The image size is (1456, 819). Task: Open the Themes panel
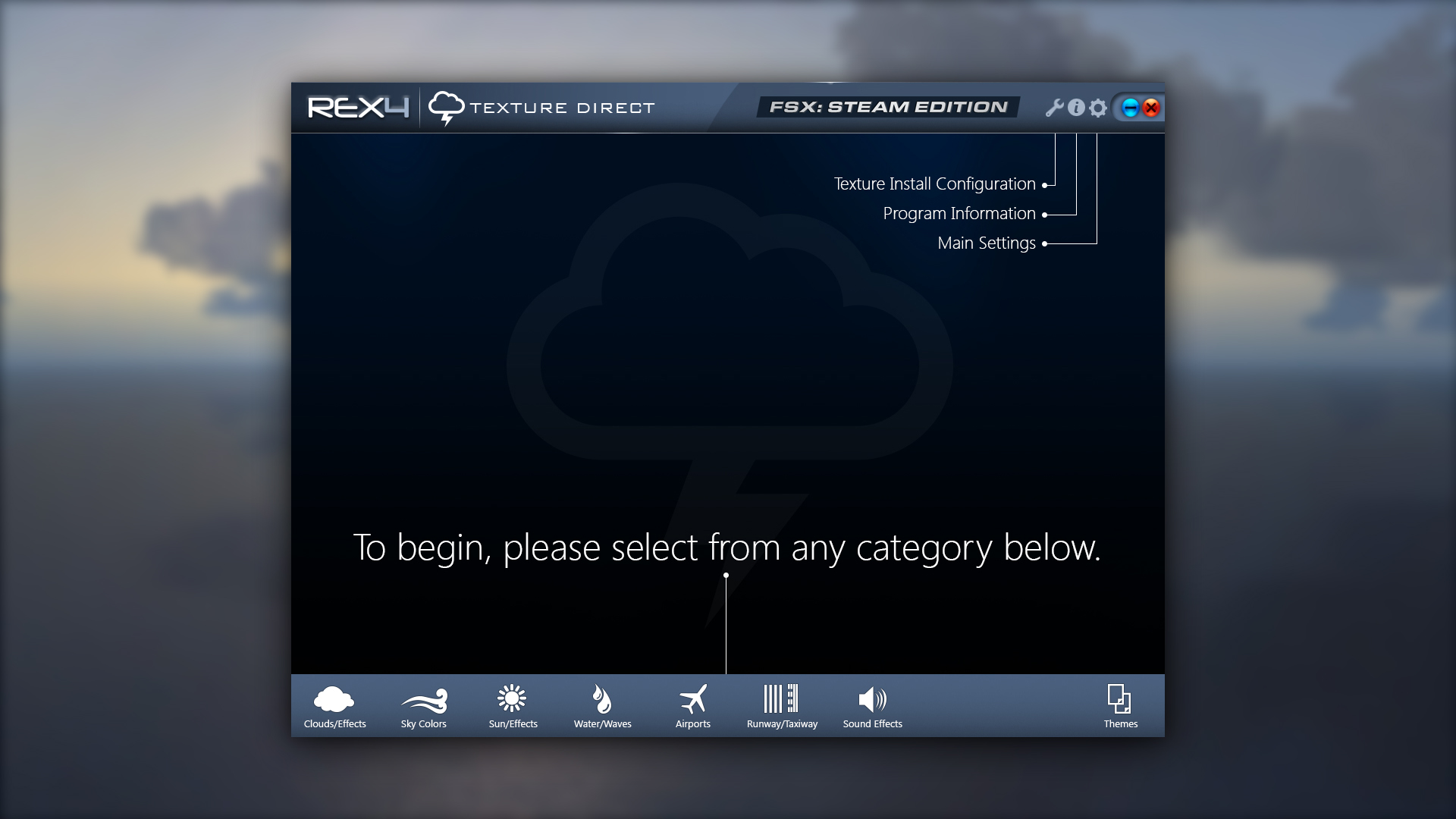point(1120,705)
